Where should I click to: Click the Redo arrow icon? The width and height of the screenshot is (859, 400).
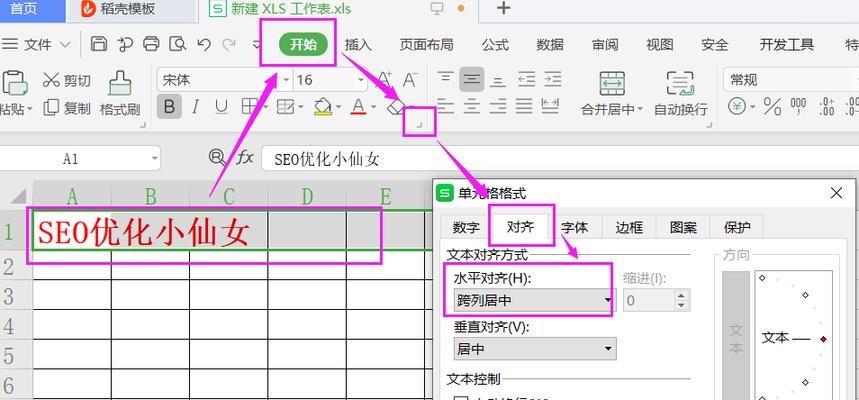(229, 44)
